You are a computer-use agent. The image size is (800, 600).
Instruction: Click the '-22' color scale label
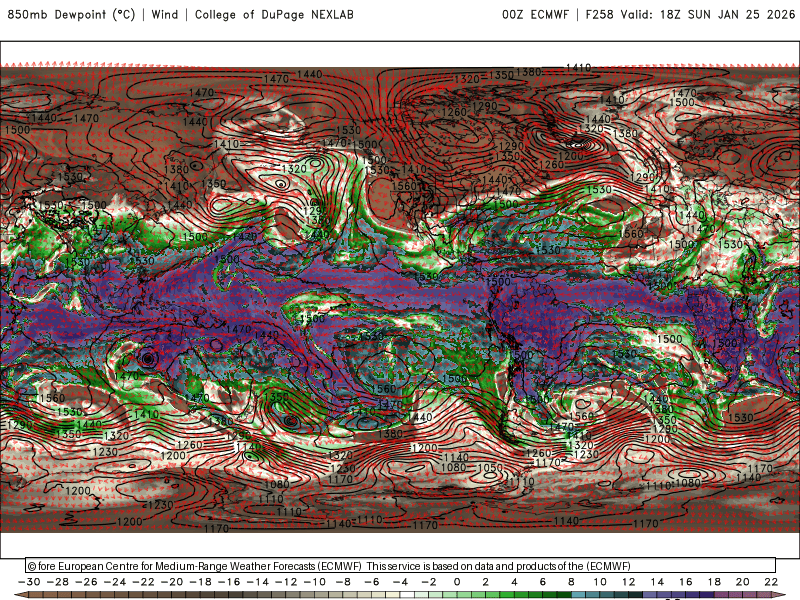[x=143, y=582]
